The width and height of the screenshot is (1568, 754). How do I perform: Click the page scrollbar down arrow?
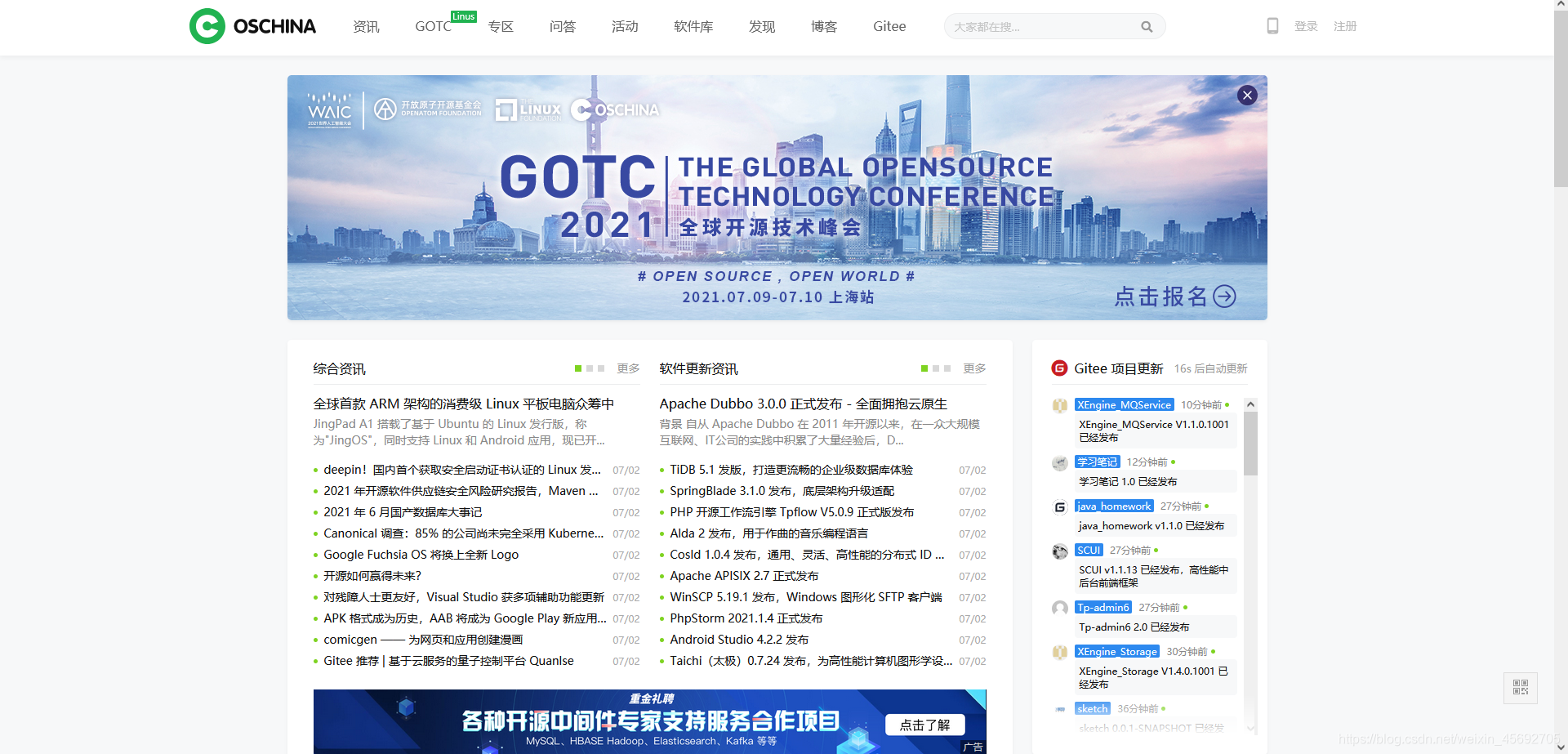[1561, 747]
